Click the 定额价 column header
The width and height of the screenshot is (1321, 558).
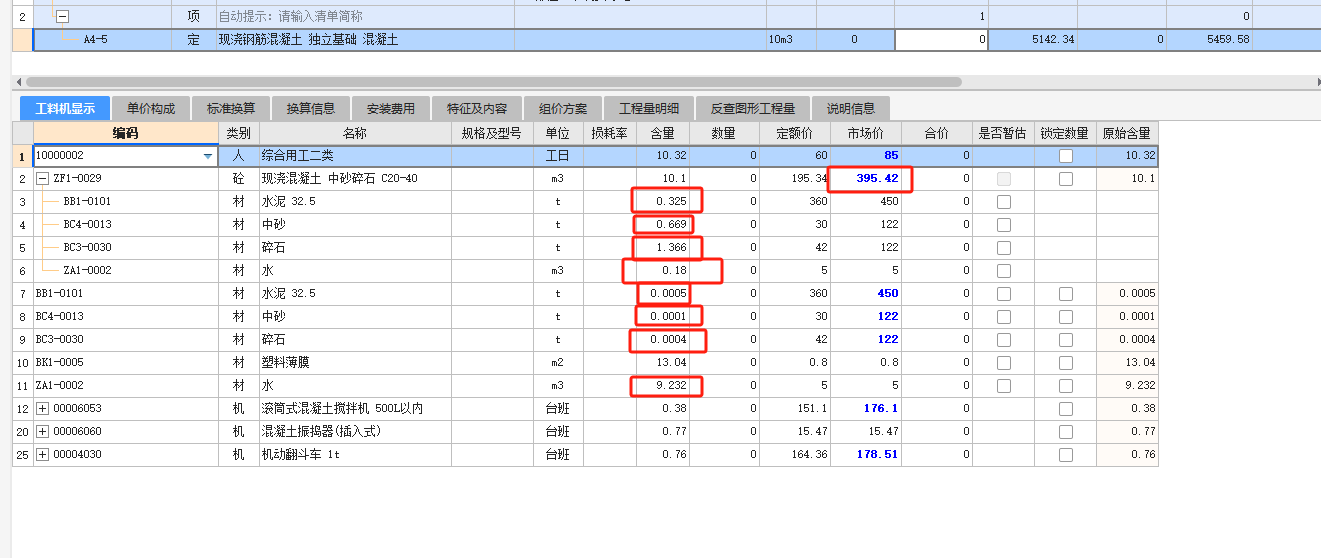[795, 133]
